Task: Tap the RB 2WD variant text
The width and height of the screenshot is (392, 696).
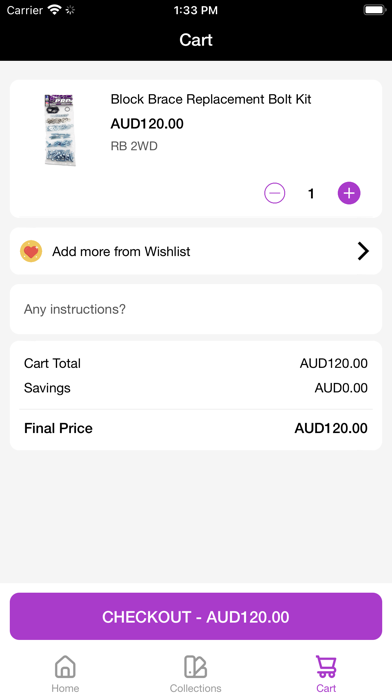Action: (x=134, y=146)
